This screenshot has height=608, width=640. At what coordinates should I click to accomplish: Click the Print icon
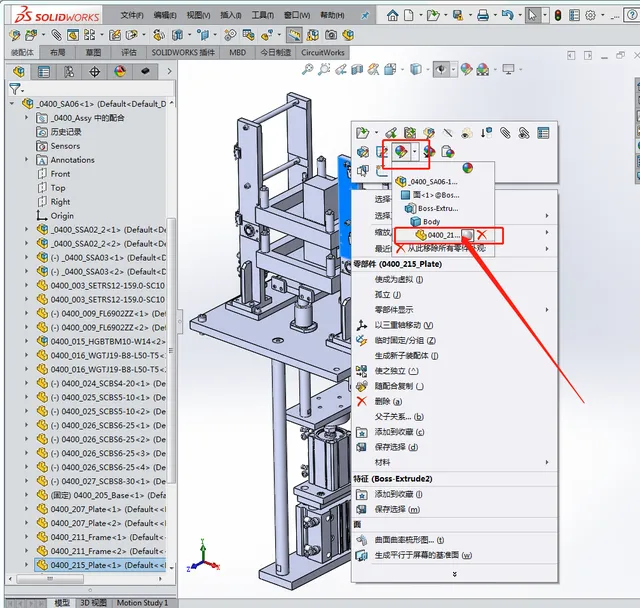pos(483,16)
